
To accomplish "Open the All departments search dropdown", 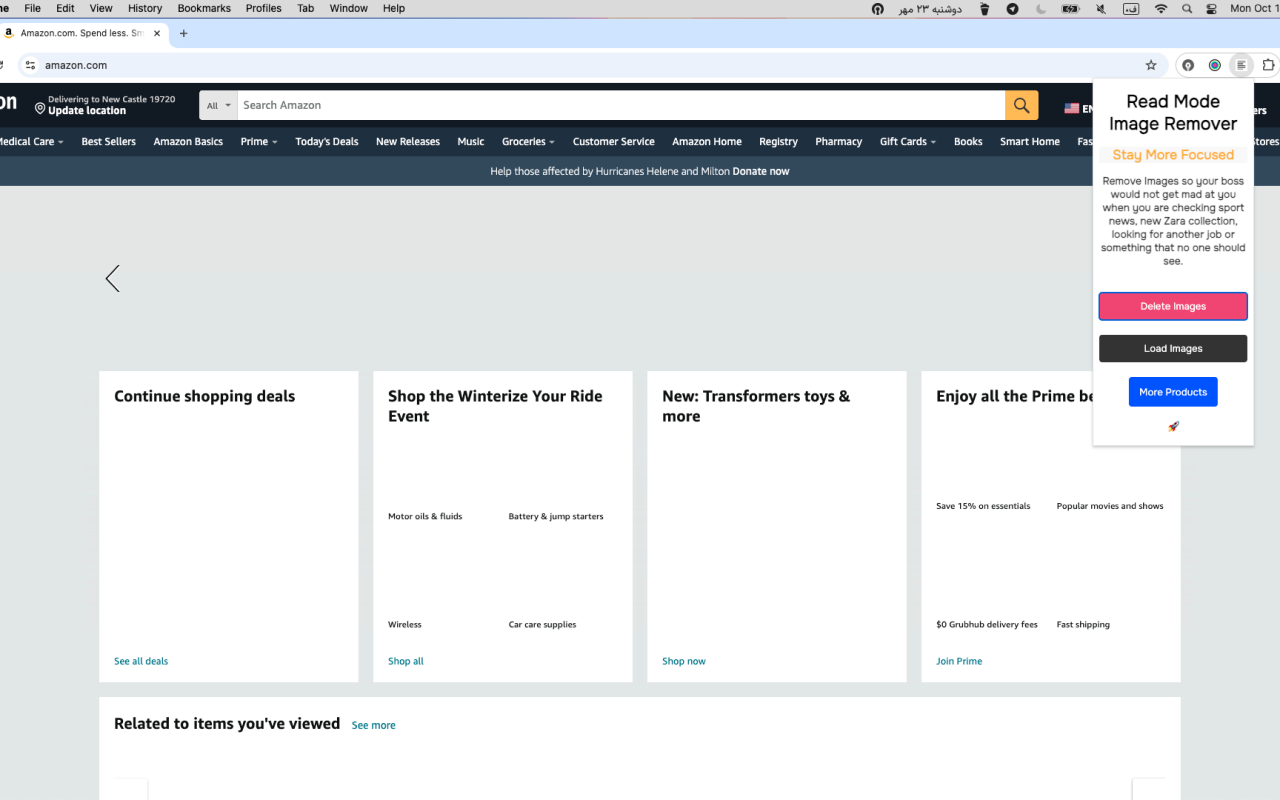I will [218, 105].
